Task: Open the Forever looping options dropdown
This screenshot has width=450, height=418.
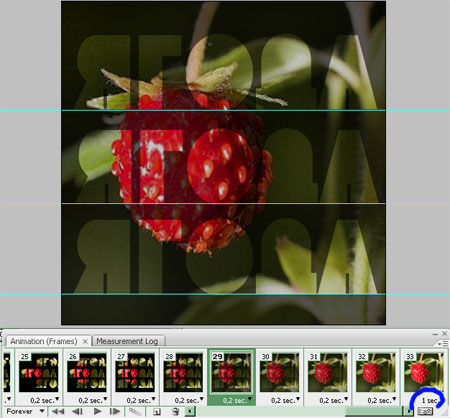Action: point(25,411)
